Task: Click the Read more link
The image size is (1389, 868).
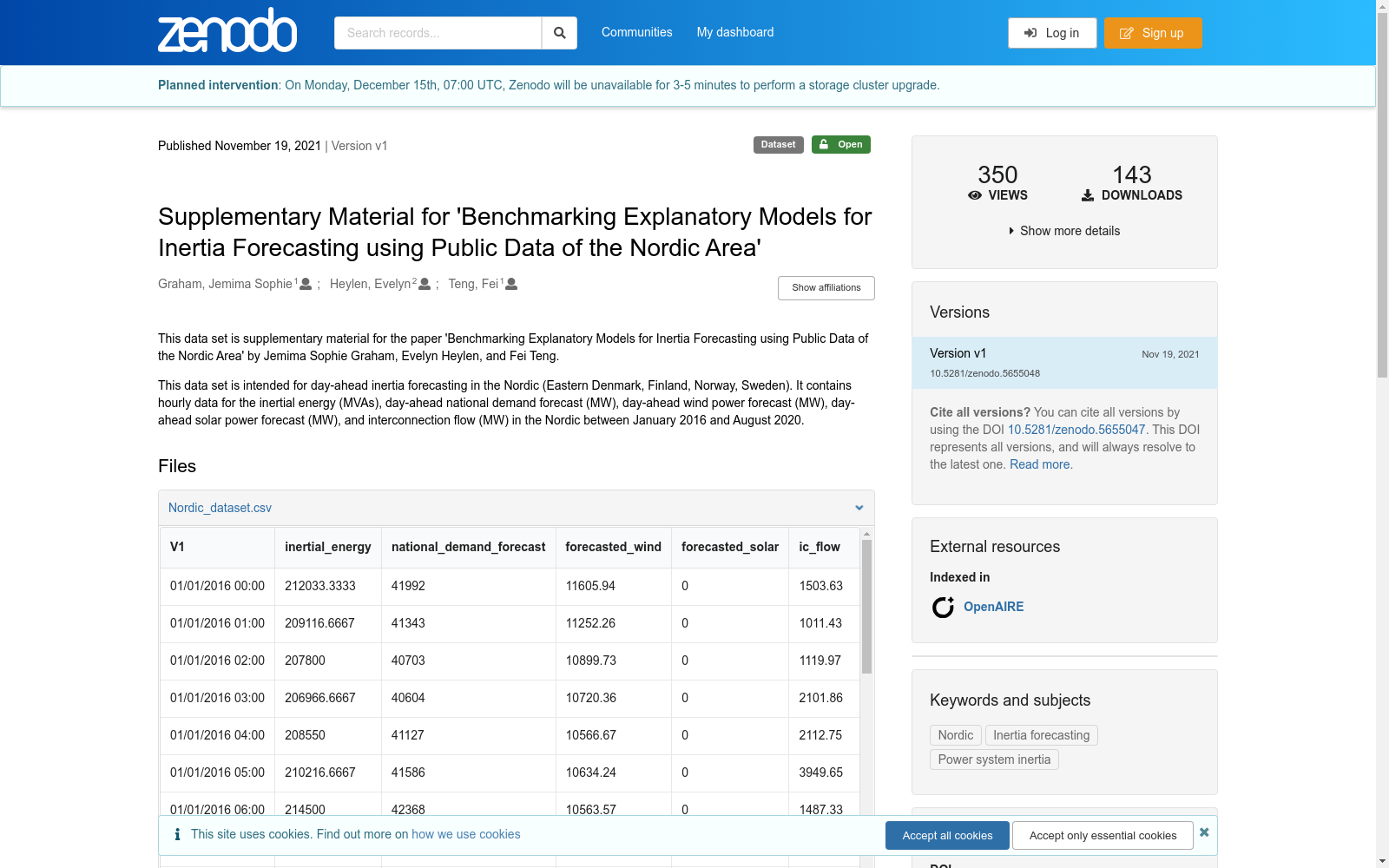Action: (1040, 464)
